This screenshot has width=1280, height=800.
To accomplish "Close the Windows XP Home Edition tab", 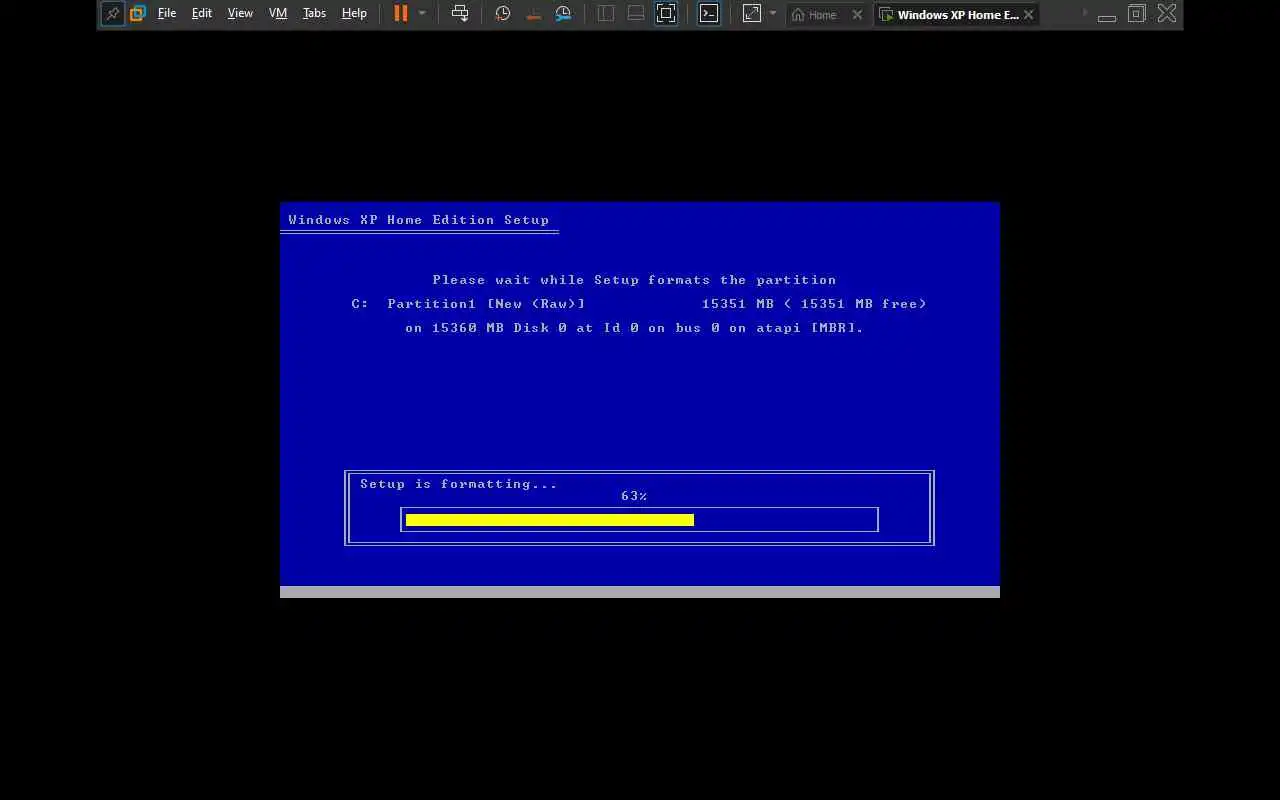I will pyautogui.click(x=1028, y=15).
